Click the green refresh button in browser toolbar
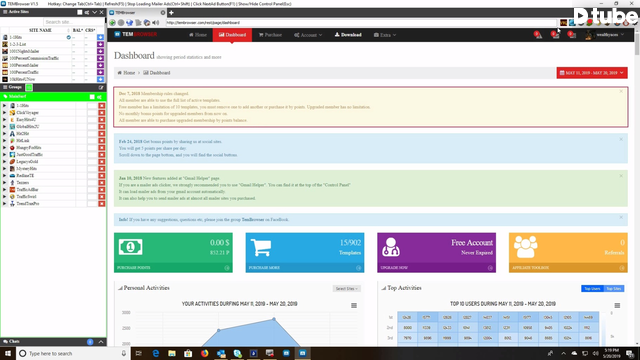This screenshot has width=640, height=360. click(112, 23)
